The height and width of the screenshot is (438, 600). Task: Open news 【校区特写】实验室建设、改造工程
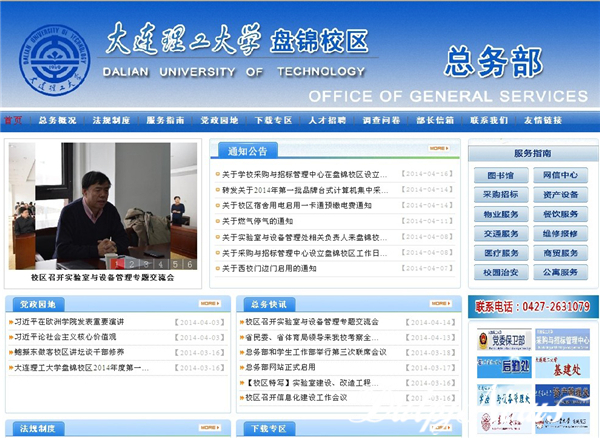(312, 383)
